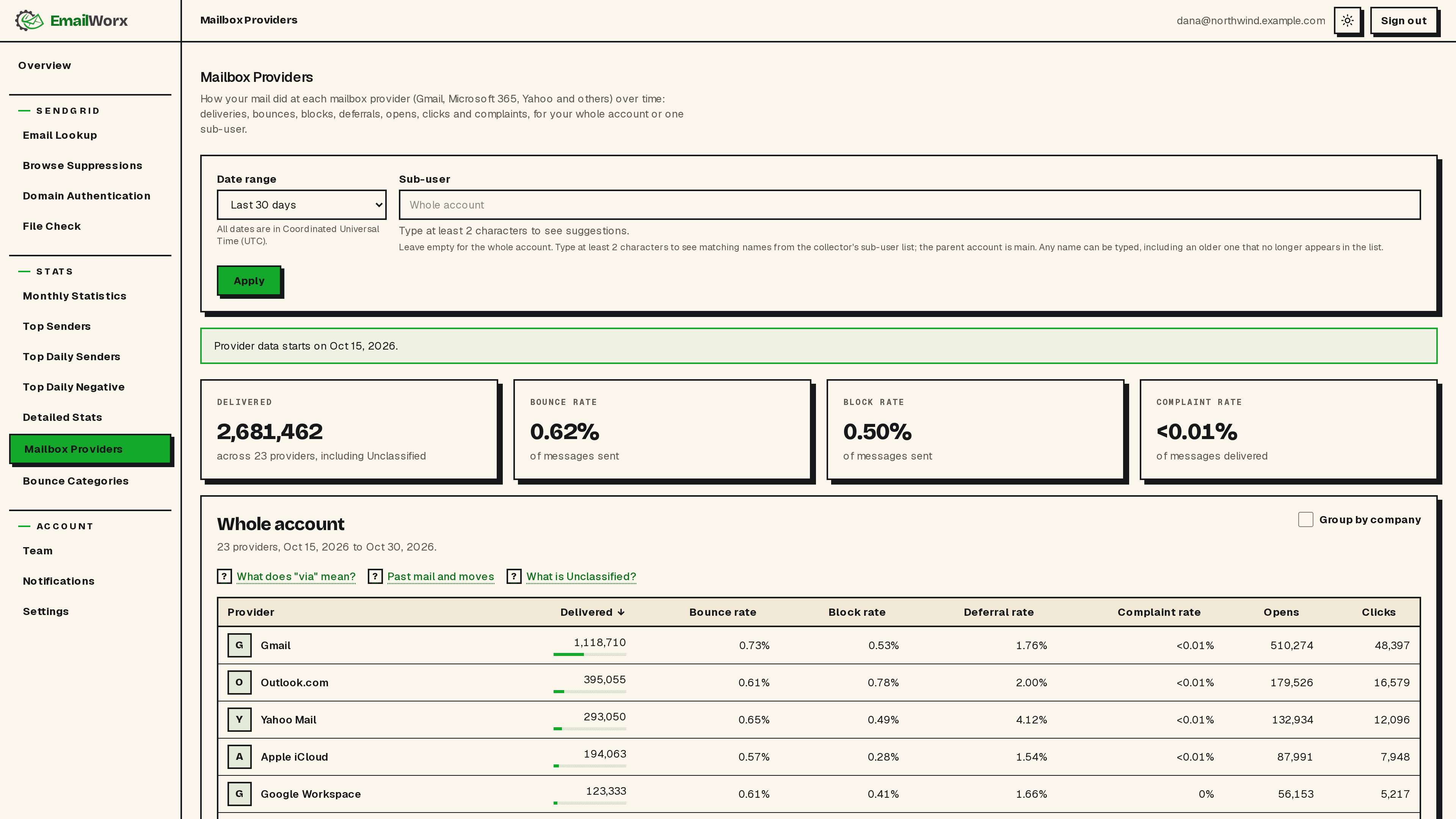
Task: Click the question mark icon beside 'Past mail and moves'
Action: tap(375, 576)
